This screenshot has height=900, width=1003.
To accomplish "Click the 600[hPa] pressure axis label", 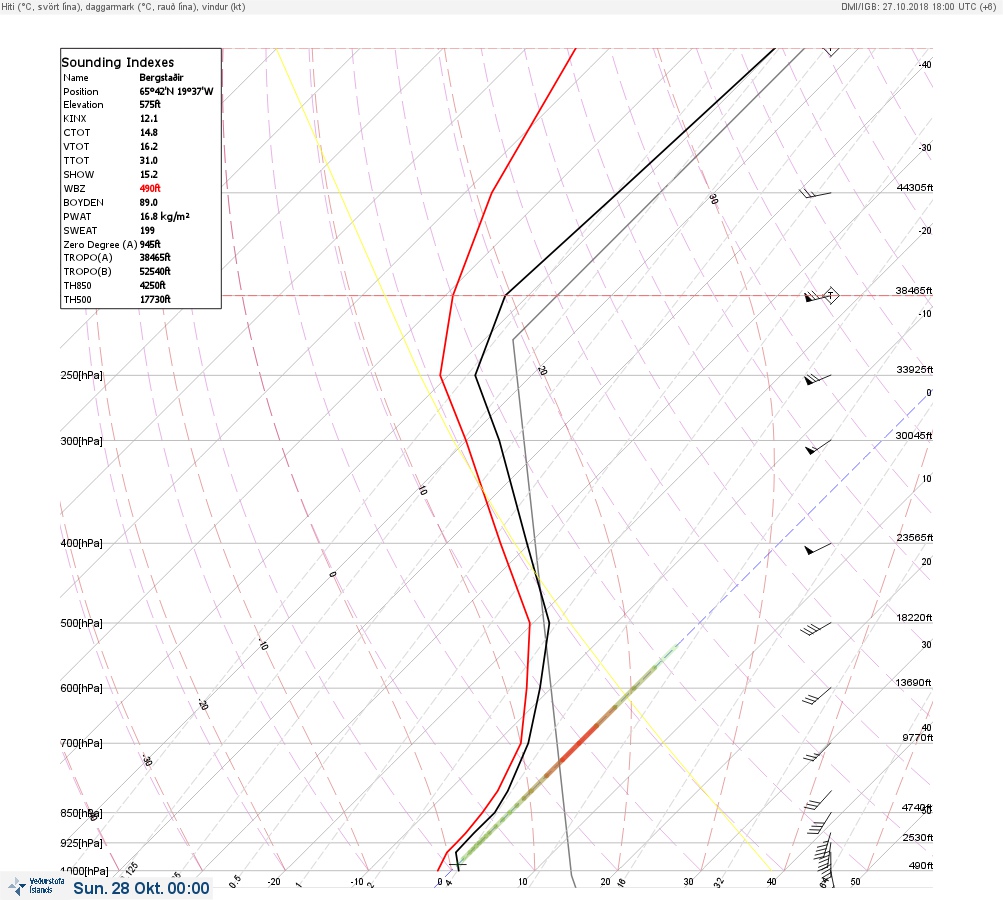I will click(81, 688).
